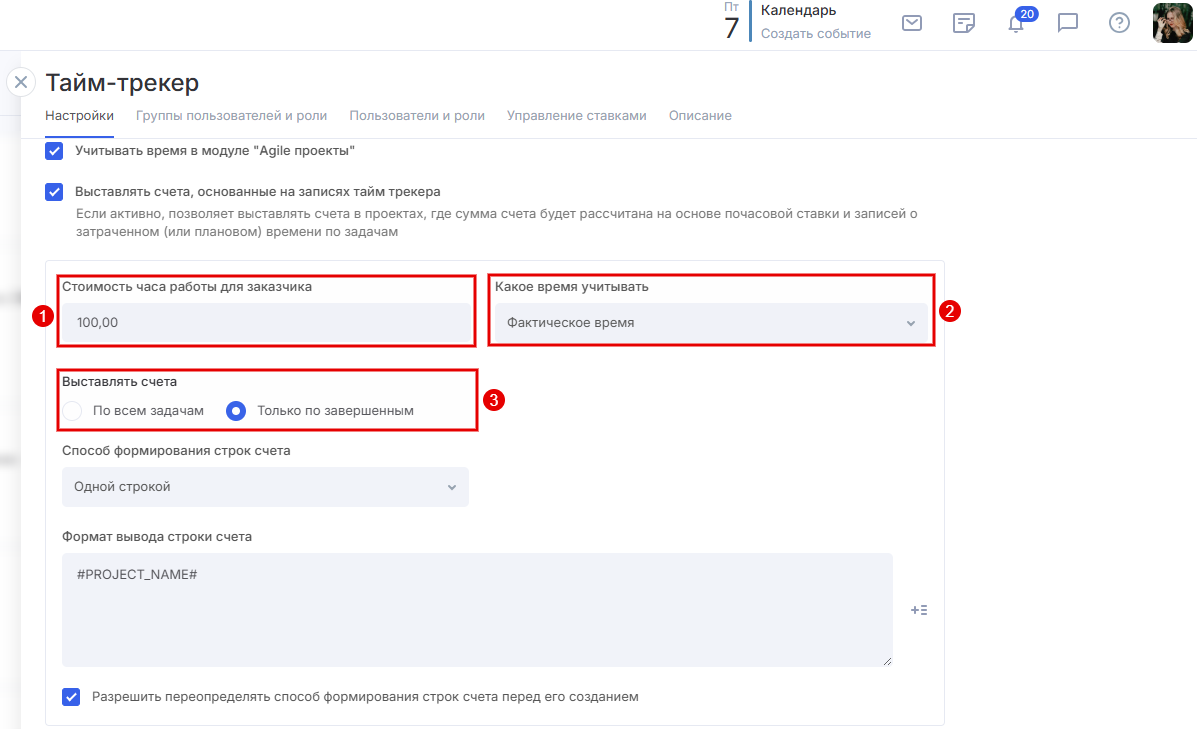Click the calendar date number 7

pos(731,28)
